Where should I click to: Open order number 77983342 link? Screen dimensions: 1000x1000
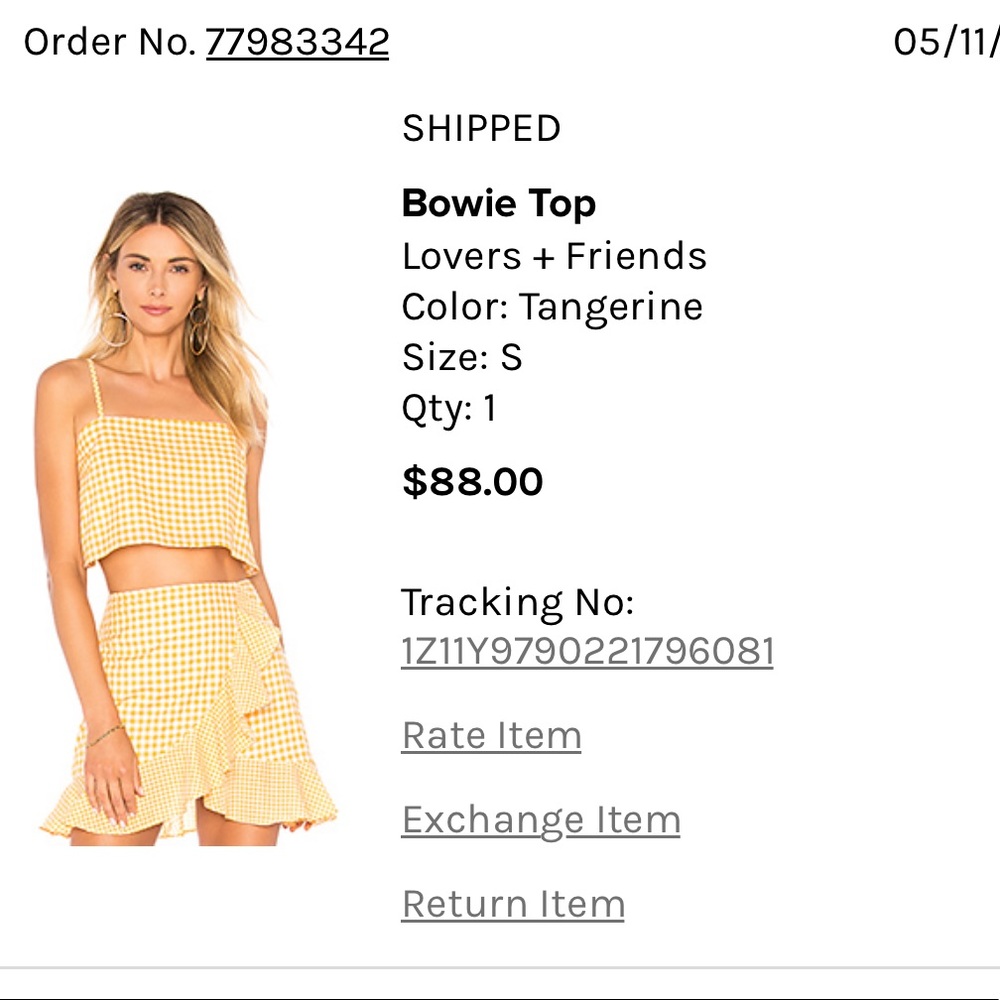(297, 42)
